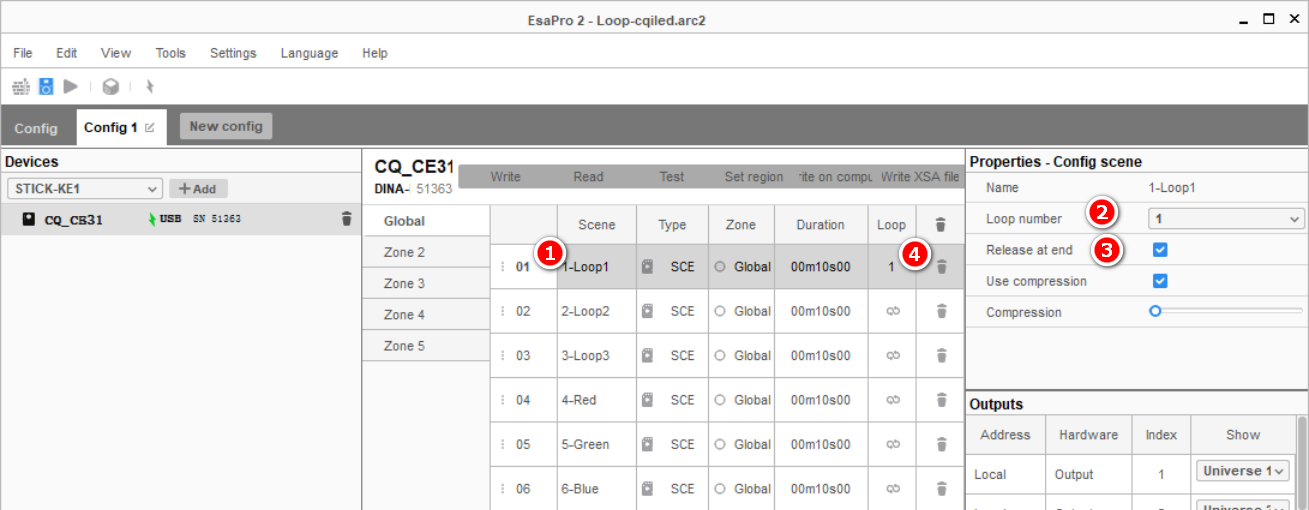Select the Global zone radio for 4-Red
The width and height of the screenshot is (1309, 510).
click(x=720, y=400)
